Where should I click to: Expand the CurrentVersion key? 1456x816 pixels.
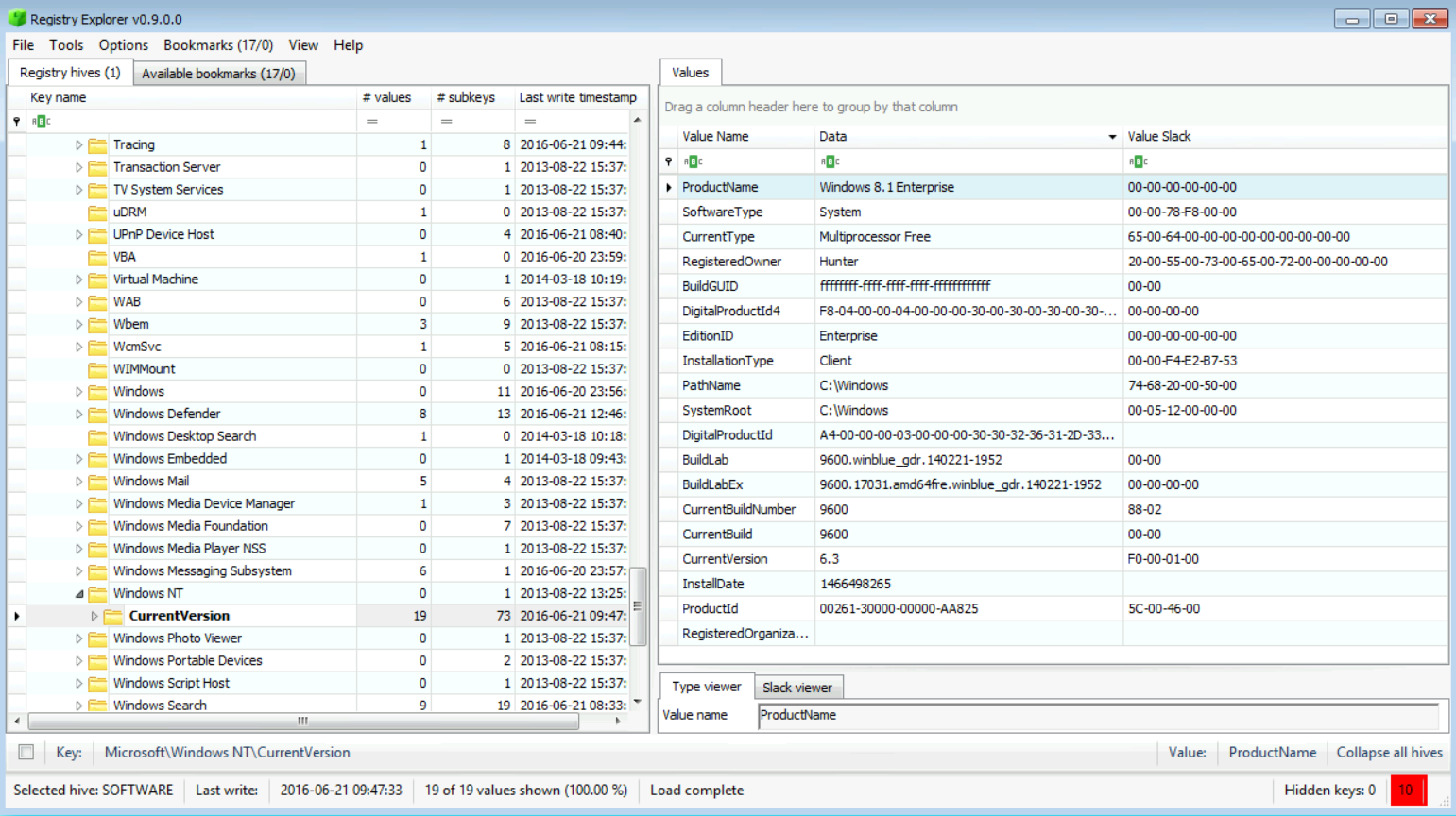94,617
